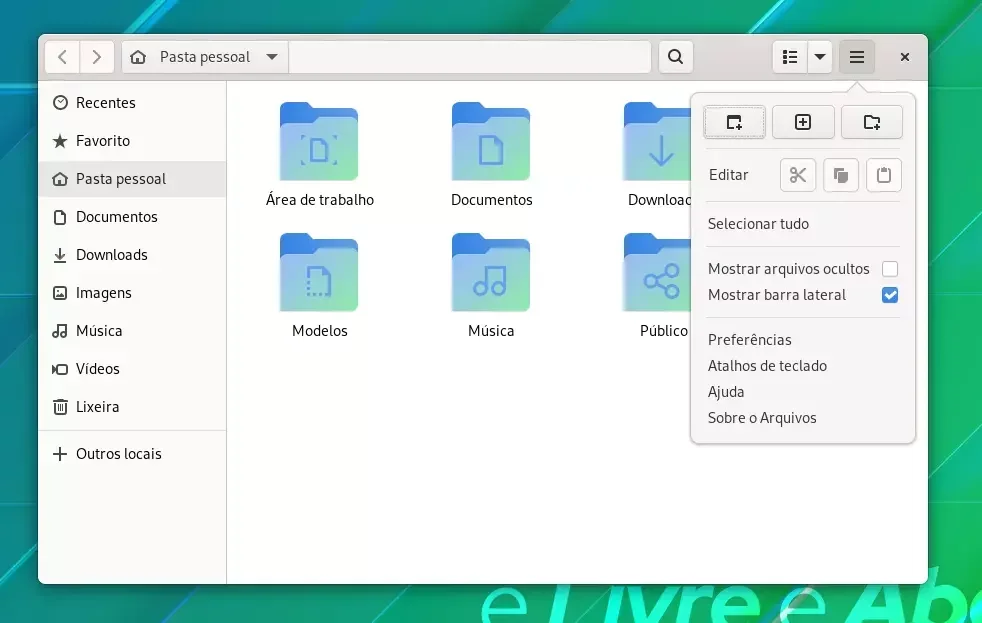Expand the view options dropdown arrow

(819, 57)
